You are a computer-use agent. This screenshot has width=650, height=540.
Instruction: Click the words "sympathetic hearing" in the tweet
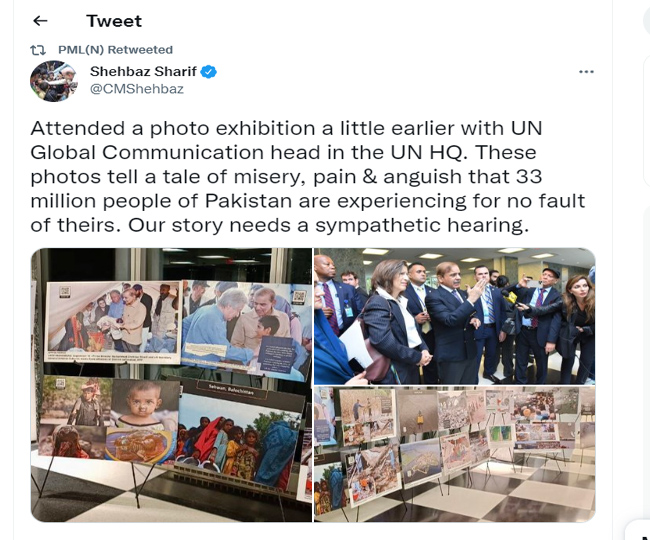tap(422, 226)
